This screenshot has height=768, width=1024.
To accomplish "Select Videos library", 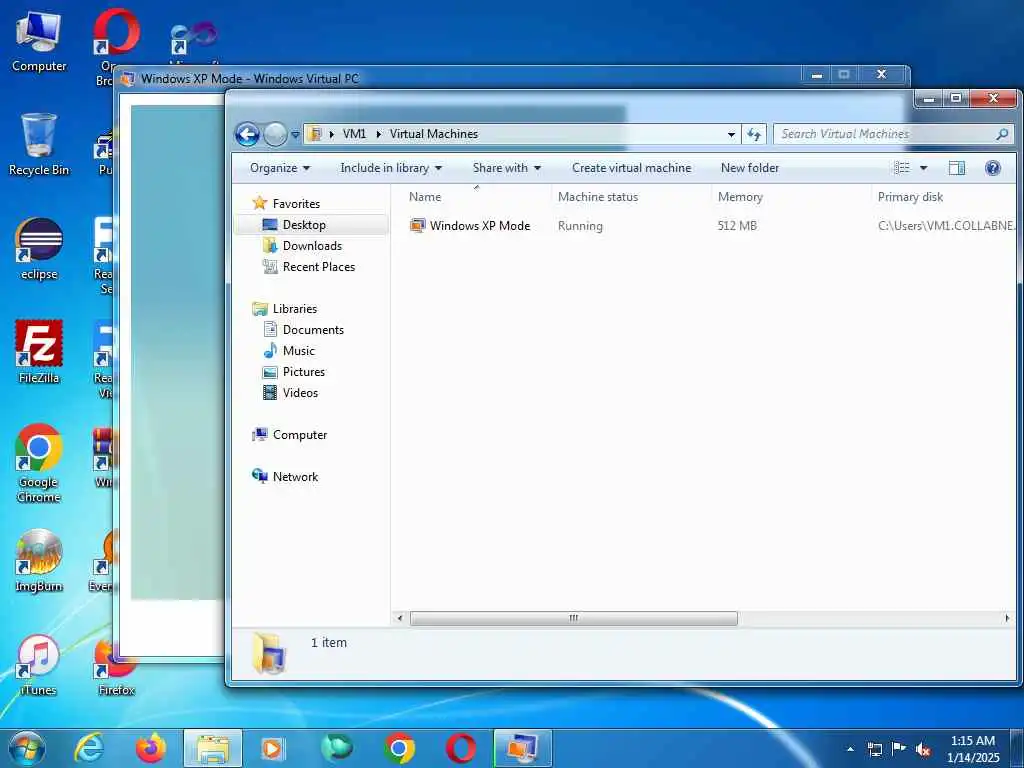I will click(x=300, y=392).
